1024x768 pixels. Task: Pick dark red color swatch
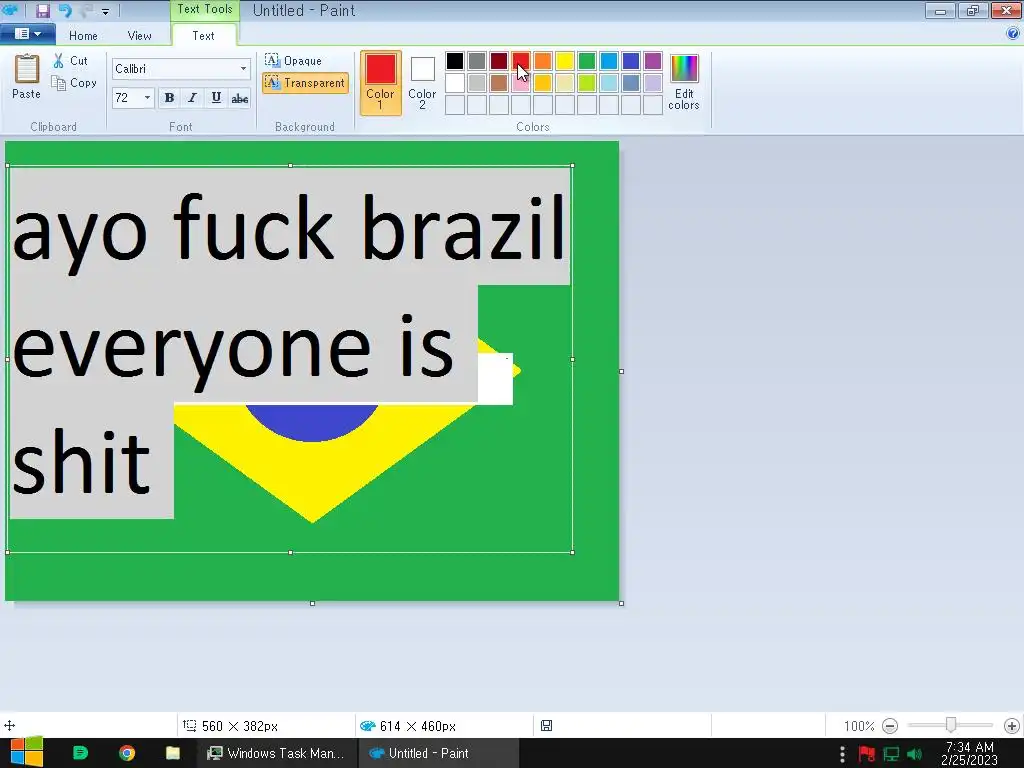[x=499, y=61]
